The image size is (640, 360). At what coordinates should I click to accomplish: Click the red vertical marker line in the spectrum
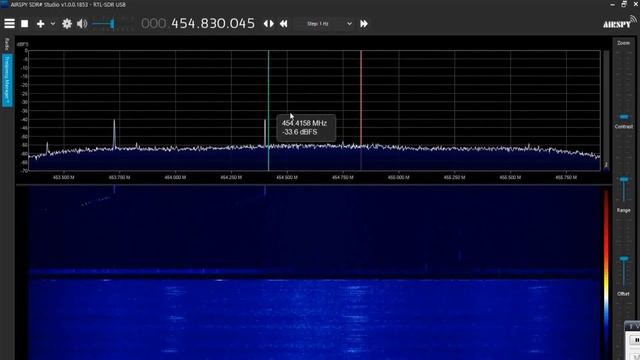coord(361,110)
